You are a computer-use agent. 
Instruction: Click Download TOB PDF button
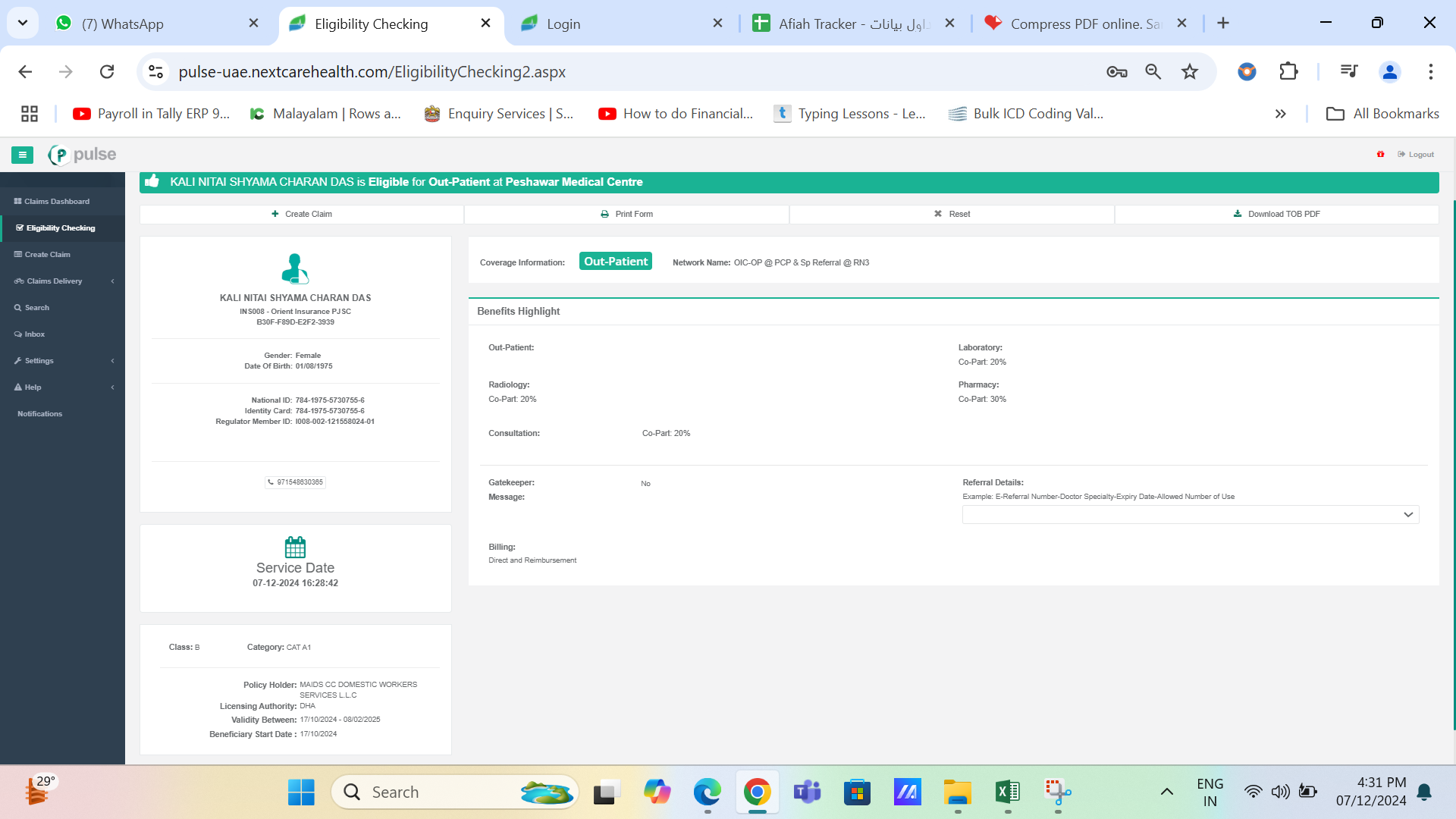coord(1276,215)
